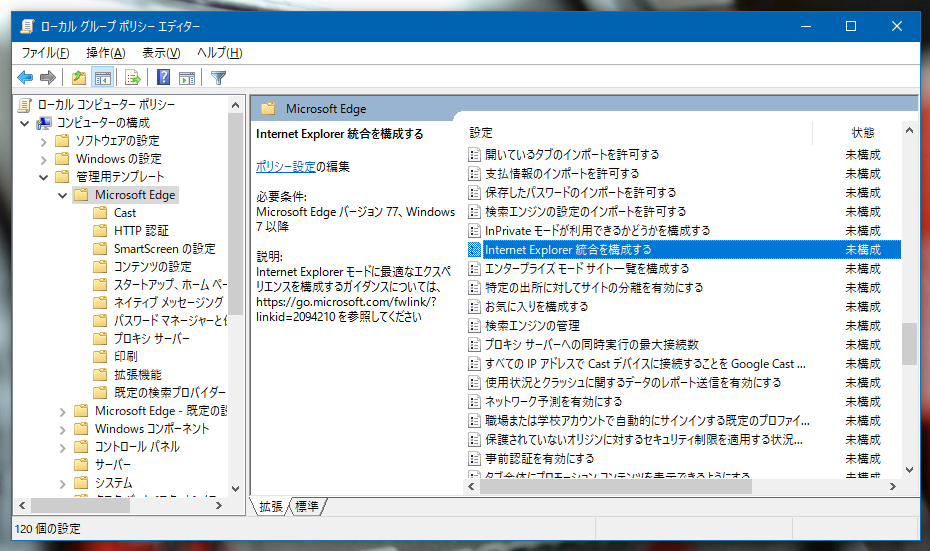Click the Forward arrow toolbar icon
Screen dimensions: 930x551
tap(47, 77)
